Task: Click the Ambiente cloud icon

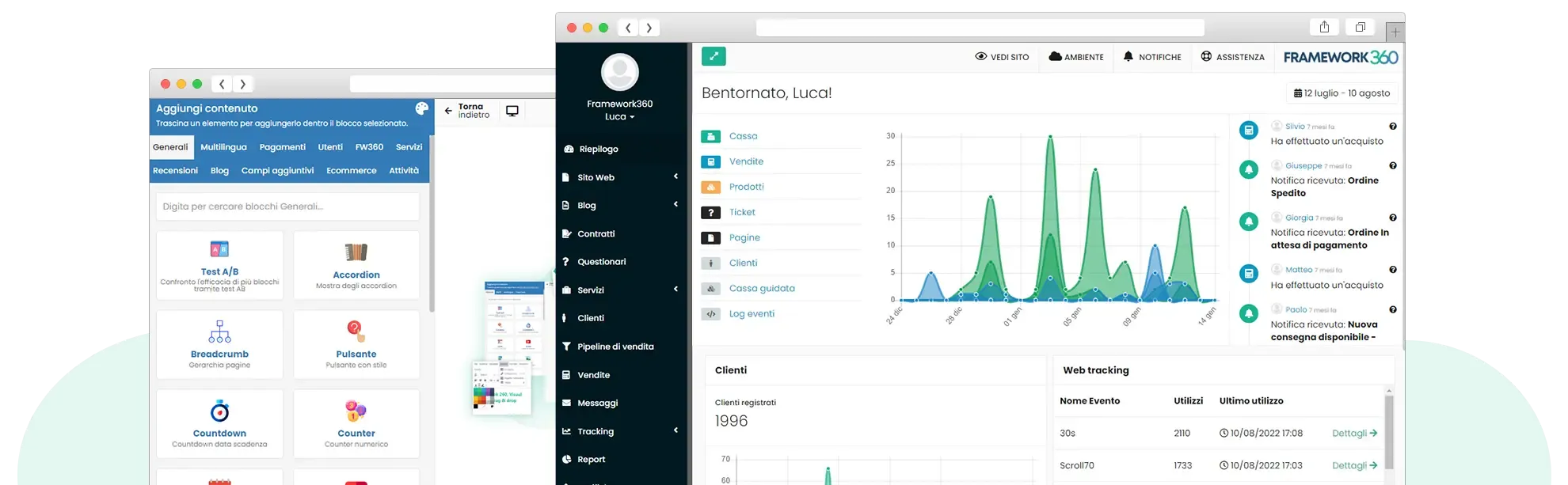Action: pyautogui.click(x=1055, y=56)
